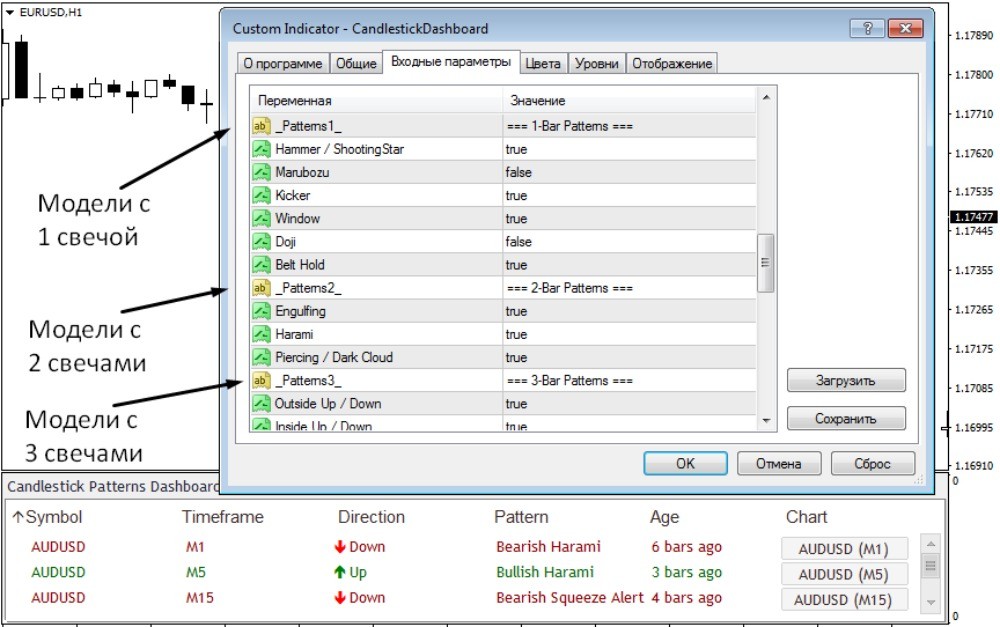The width and height of the screenshot is (1000, 627).
Task: Open the chart menu arrow next to EURUSD,H1
Action: [x=10, y=12]
